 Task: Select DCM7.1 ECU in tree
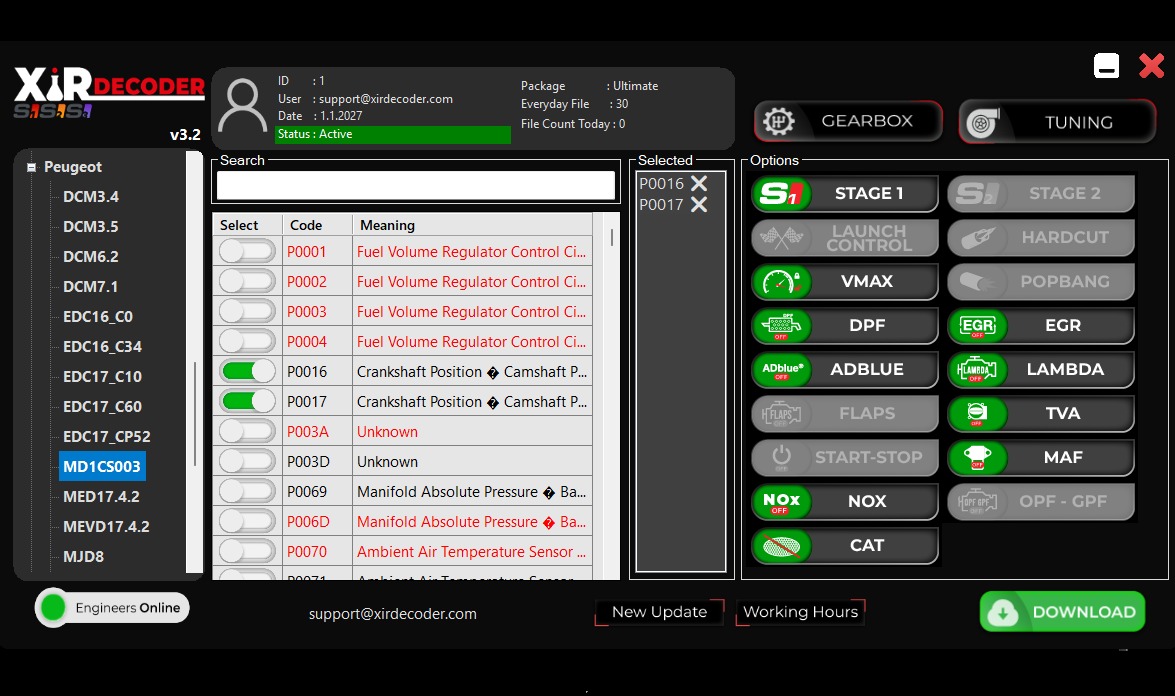[91, 286]
